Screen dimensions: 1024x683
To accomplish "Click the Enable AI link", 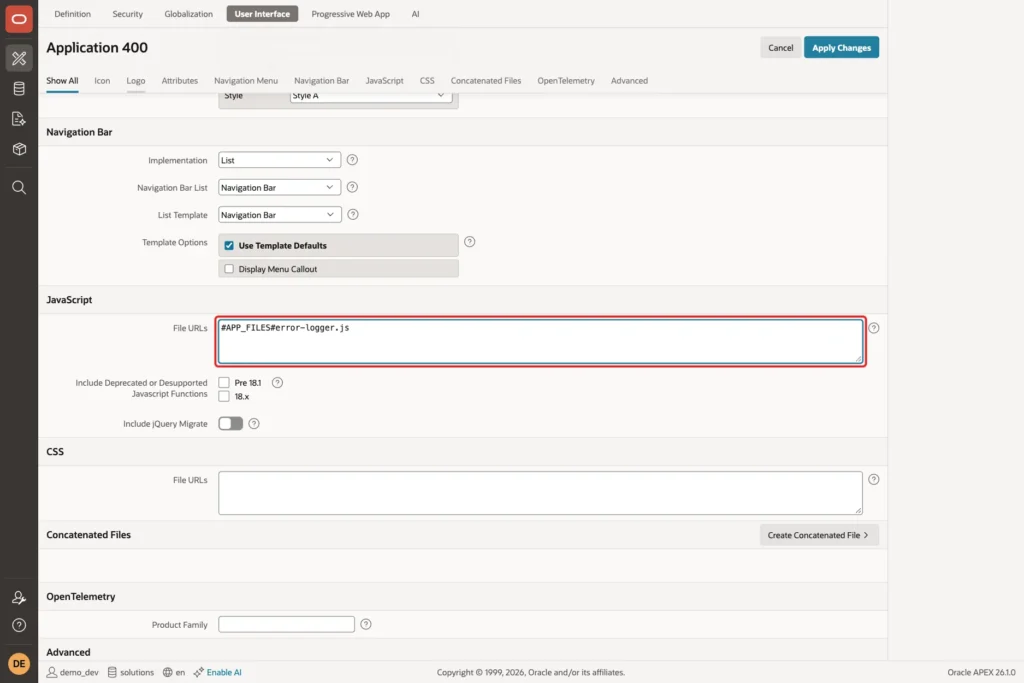I will [x=224, y=673].
